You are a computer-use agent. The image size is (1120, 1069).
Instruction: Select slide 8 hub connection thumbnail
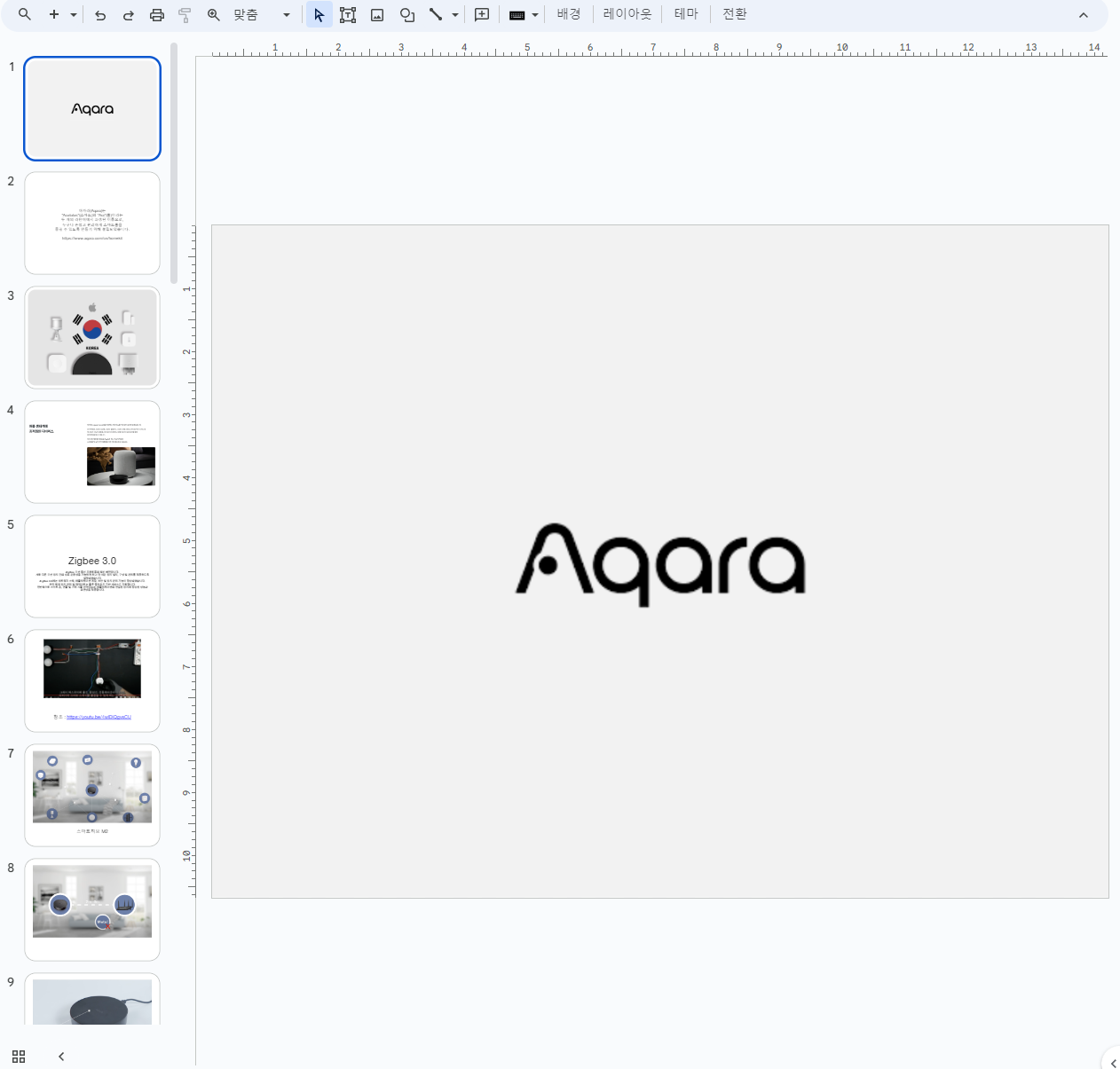92,910
